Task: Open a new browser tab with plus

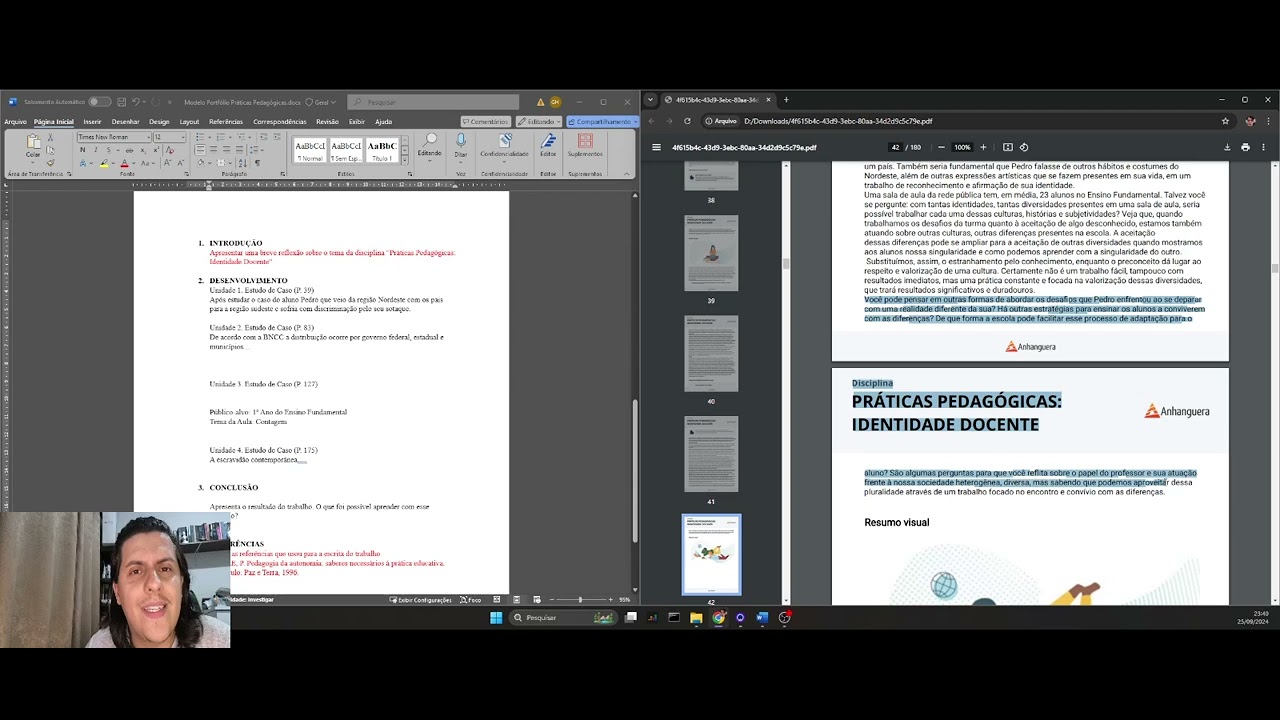Action: (x=786, y=100)
